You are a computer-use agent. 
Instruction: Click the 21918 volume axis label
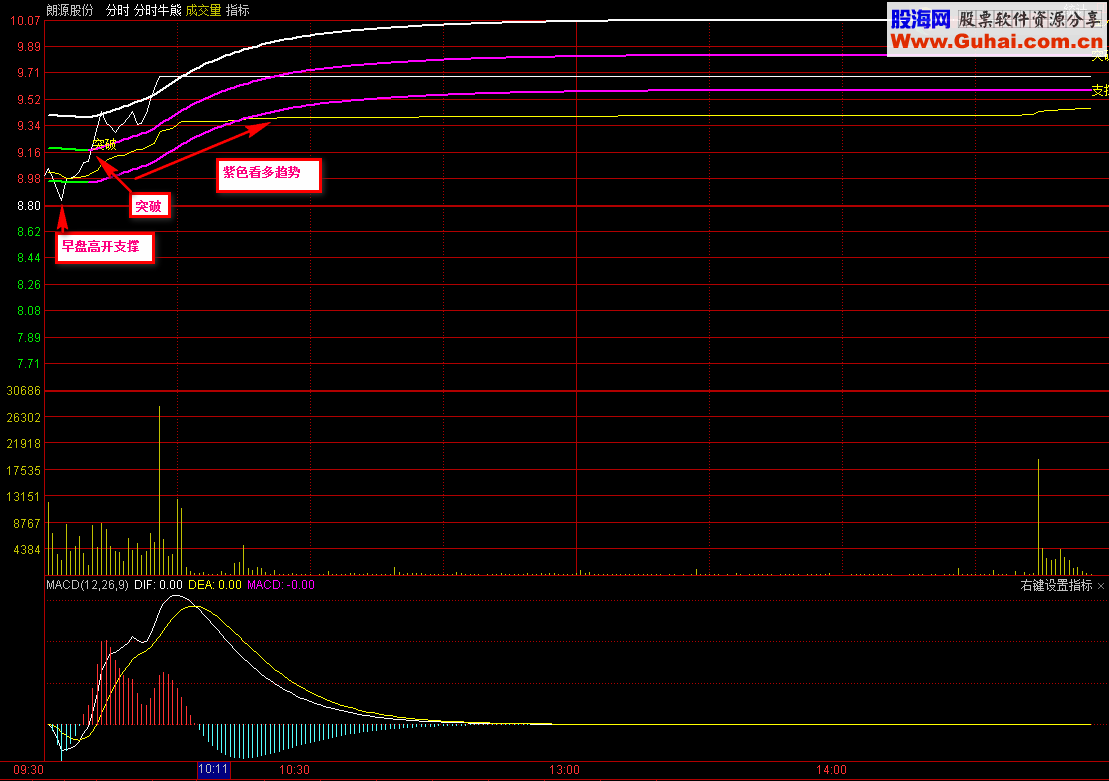coord(23,445)
